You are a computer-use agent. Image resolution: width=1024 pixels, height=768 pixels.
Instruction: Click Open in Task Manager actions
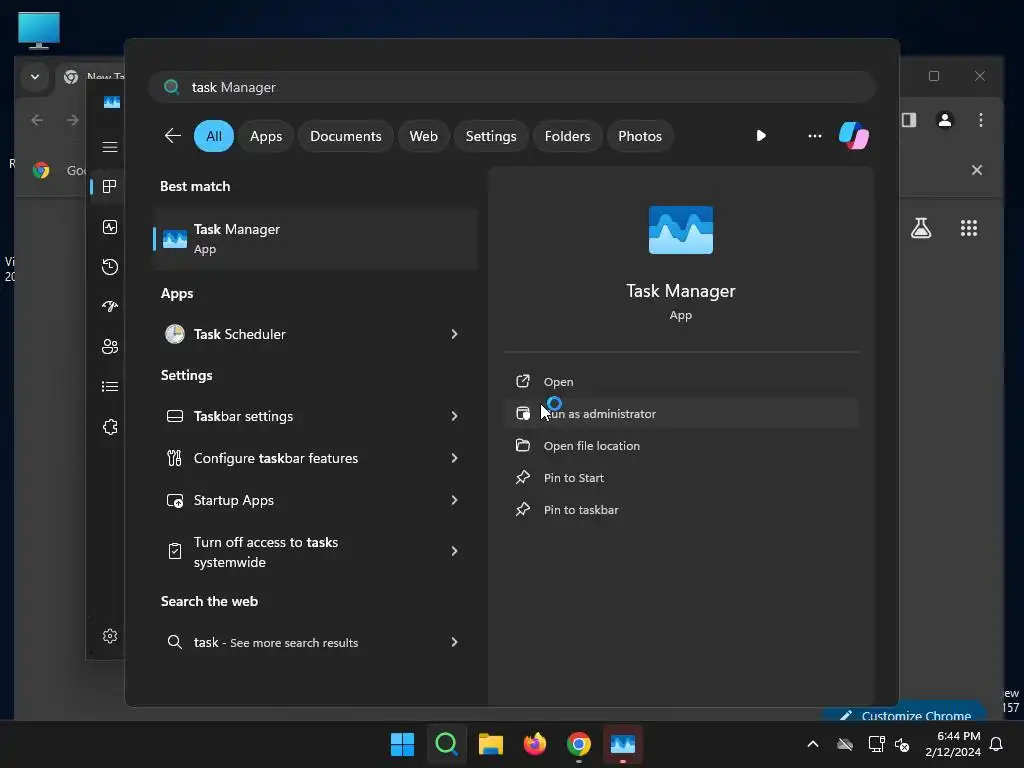pos(680,381)
